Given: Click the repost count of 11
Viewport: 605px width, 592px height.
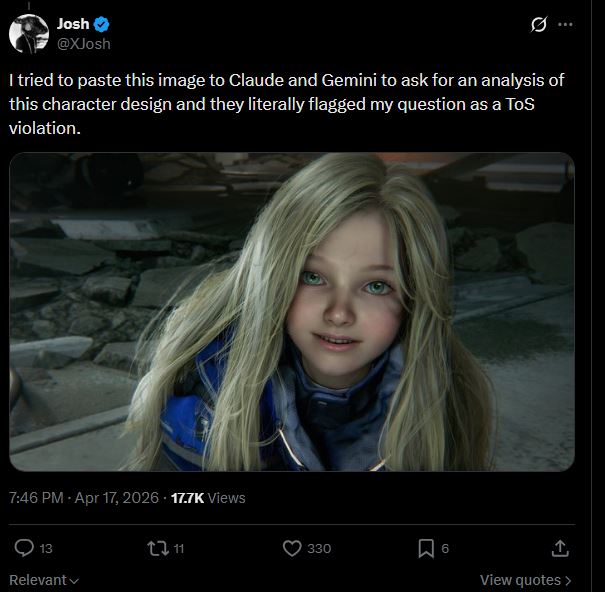Looking at the screenshot, I should (178, 548).
